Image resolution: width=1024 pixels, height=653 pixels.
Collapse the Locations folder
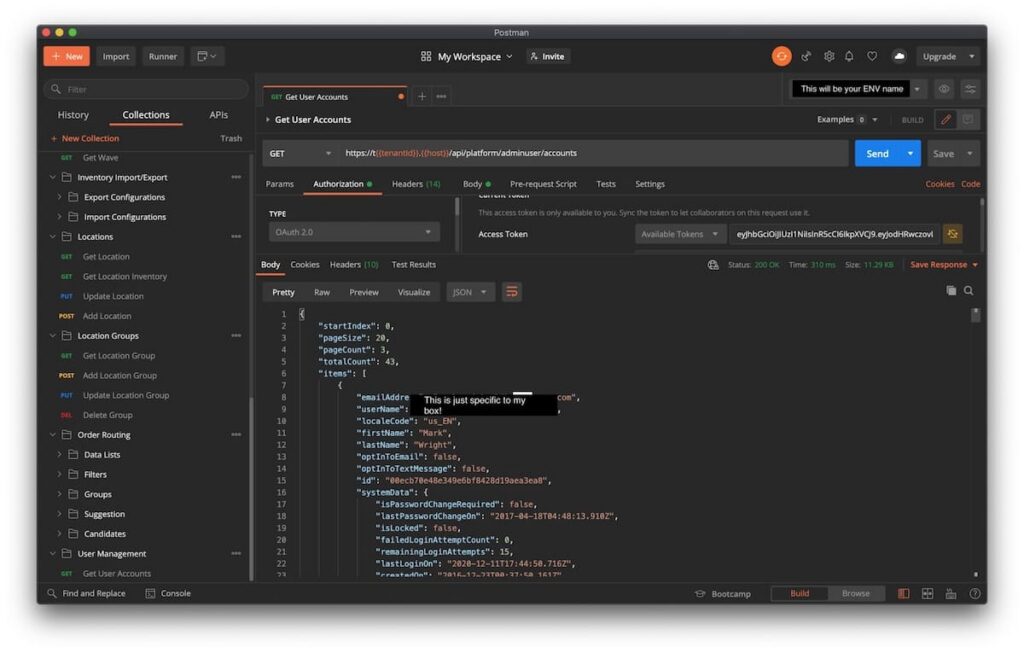coord(53,237)
